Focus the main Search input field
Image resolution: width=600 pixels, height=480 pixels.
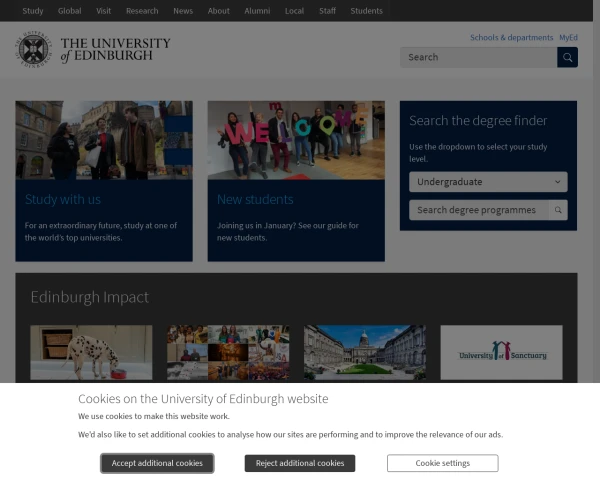(x=479, y=57)
